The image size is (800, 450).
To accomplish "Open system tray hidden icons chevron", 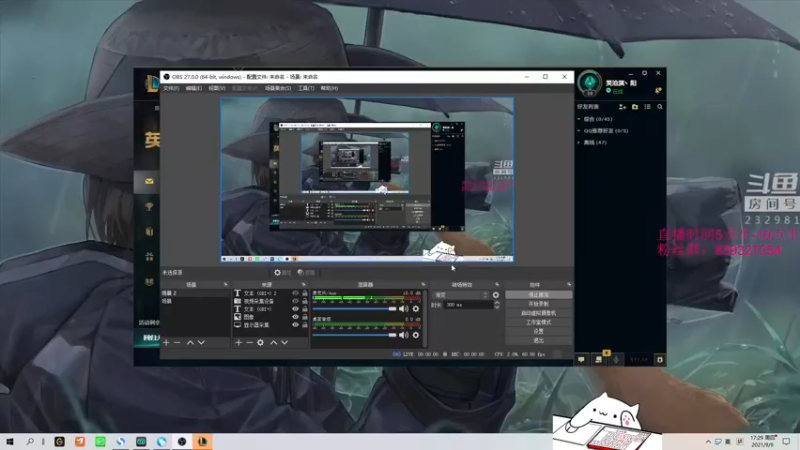I will tap(708, 442).
